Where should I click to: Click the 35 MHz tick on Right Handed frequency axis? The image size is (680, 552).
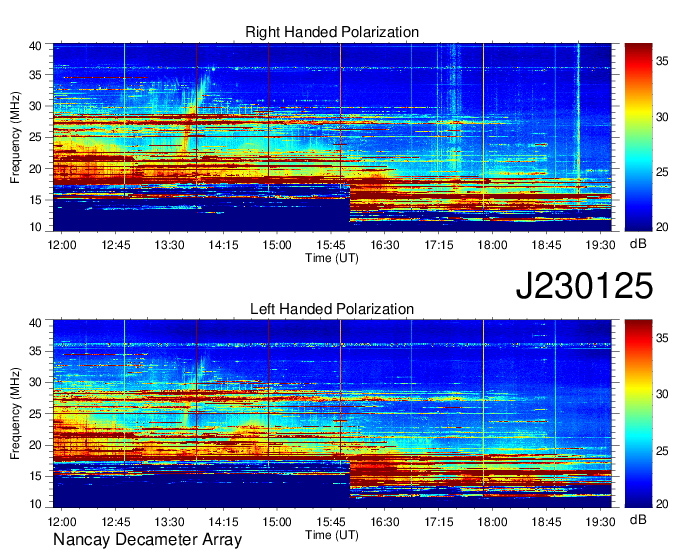point(35,75)
